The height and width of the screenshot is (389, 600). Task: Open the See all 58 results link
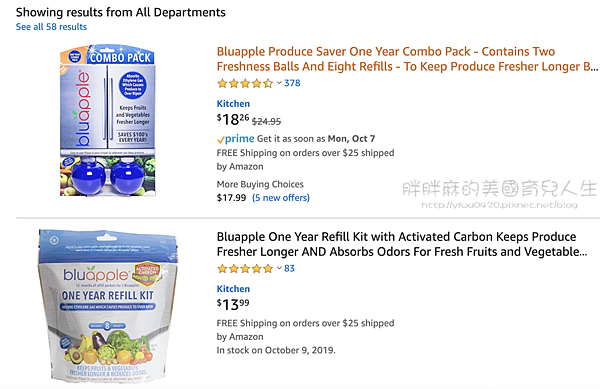coord(51,27)
